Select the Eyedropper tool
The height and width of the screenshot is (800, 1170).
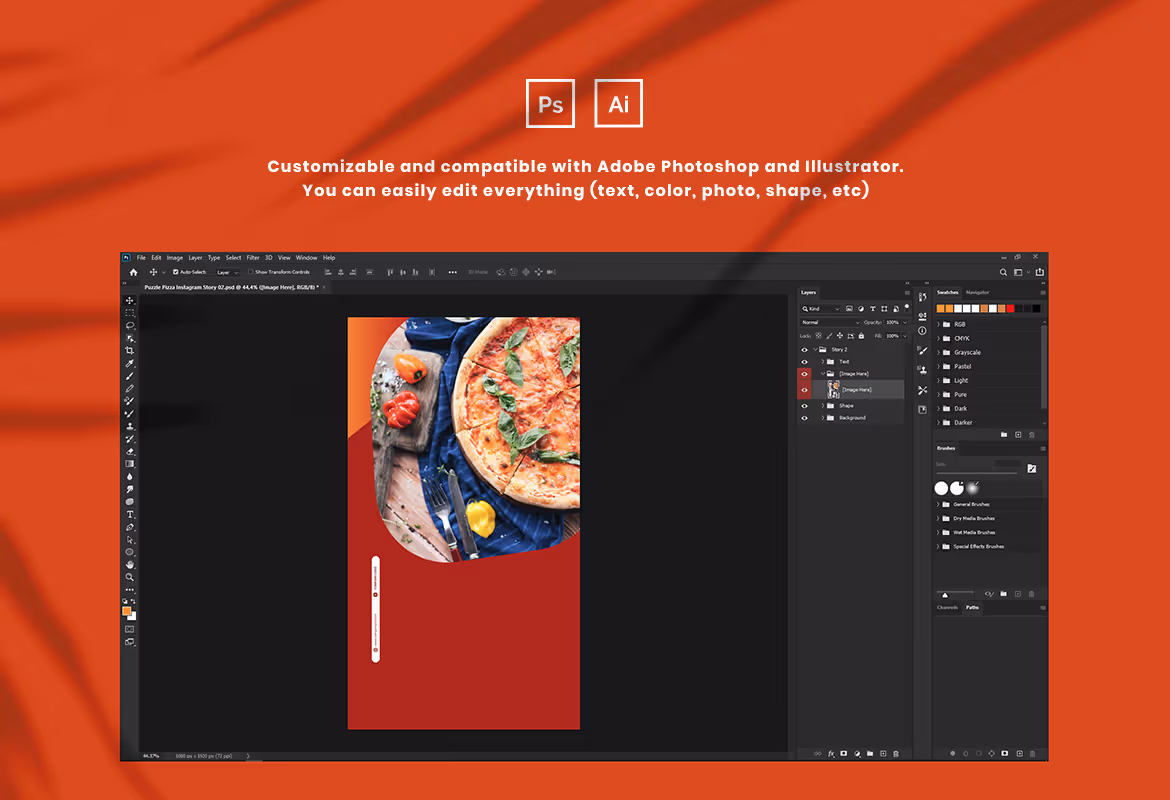pyautogui.click(x=130, y=363)
